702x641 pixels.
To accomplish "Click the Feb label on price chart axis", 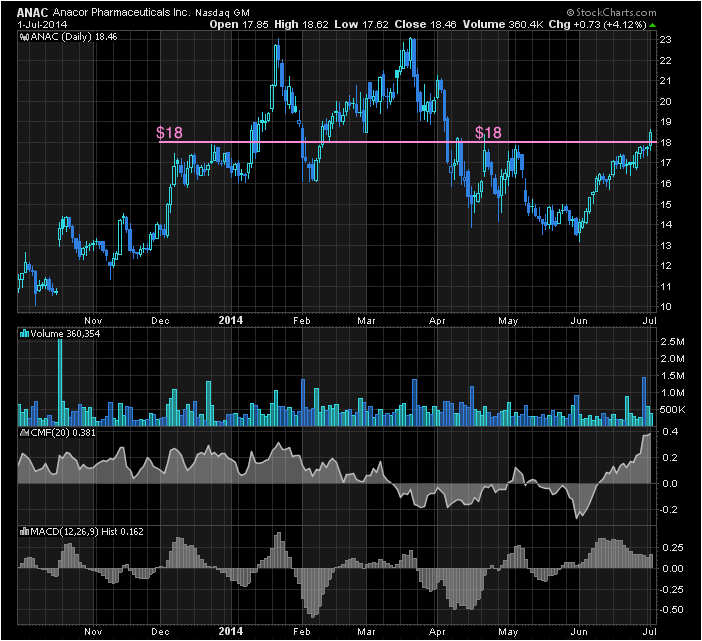I will [302, 321].
